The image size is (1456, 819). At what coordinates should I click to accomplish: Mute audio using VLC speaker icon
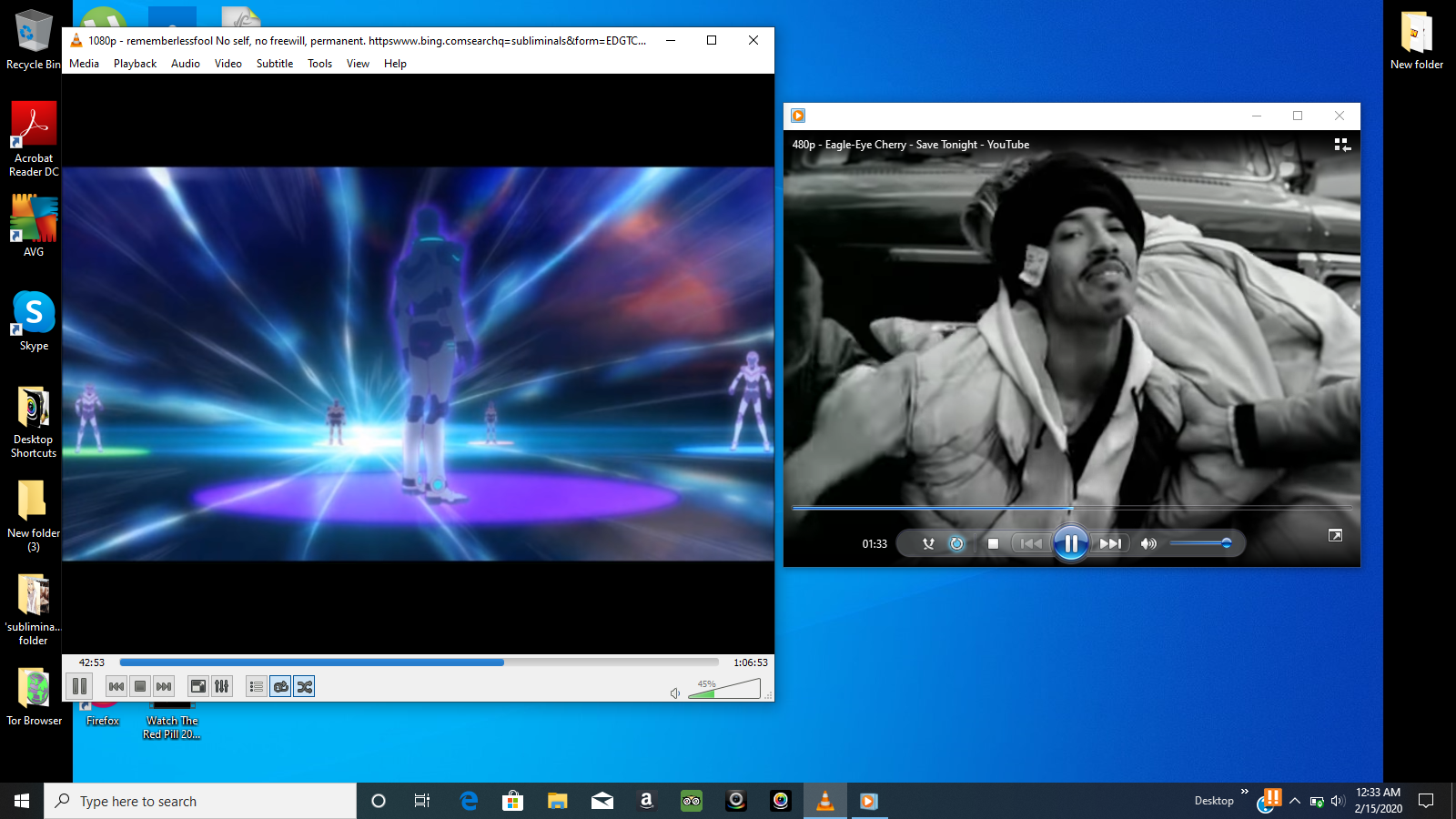(x=675, y=693)
